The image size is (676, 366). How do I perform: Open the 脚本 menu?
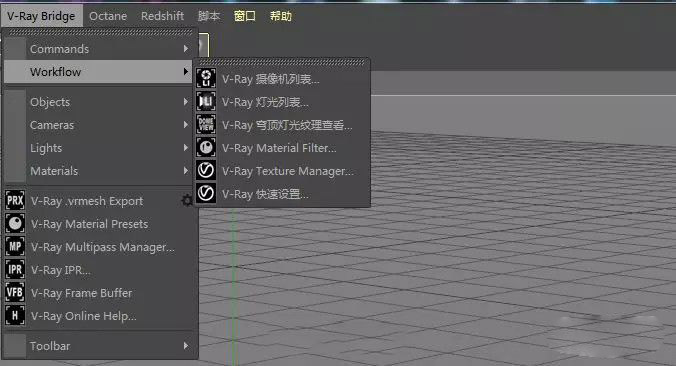[209, 16]
